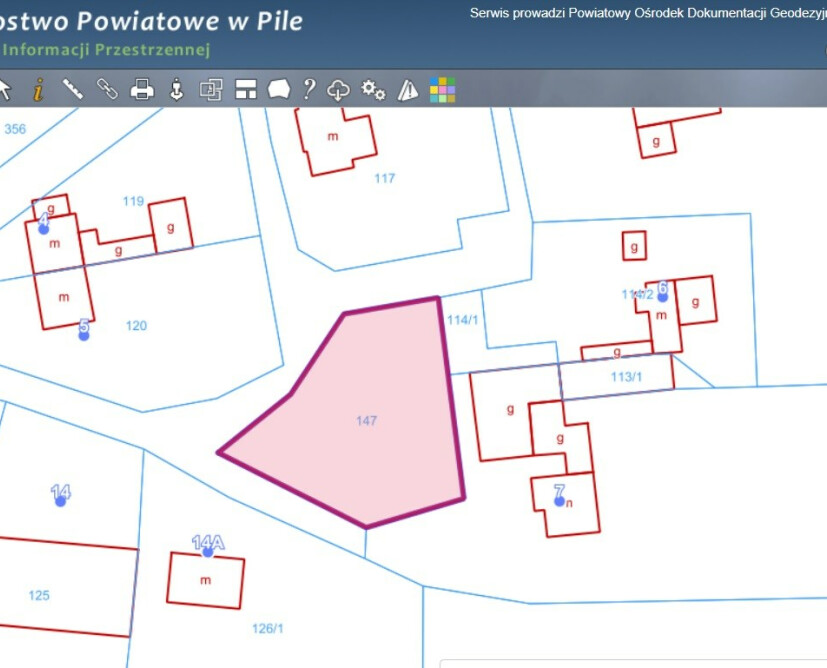827x668 pixels.
Task: Click the triangular warning sign icon
Action: (407, 90)
